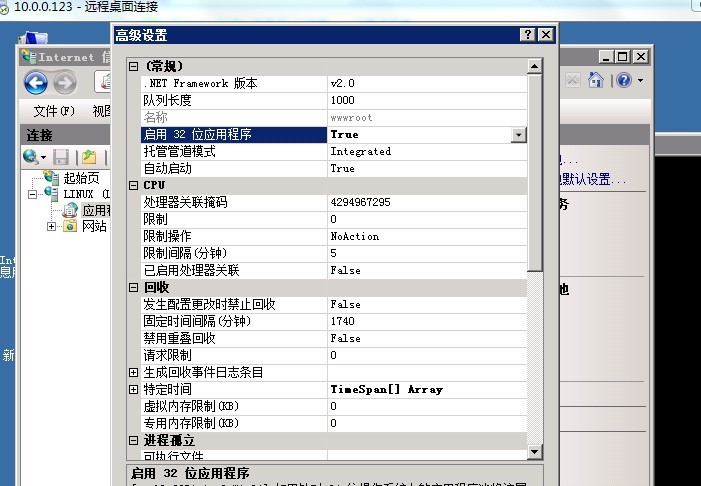
Task: Click the help question-mark button of 高级设置
Action: (528, 34)
